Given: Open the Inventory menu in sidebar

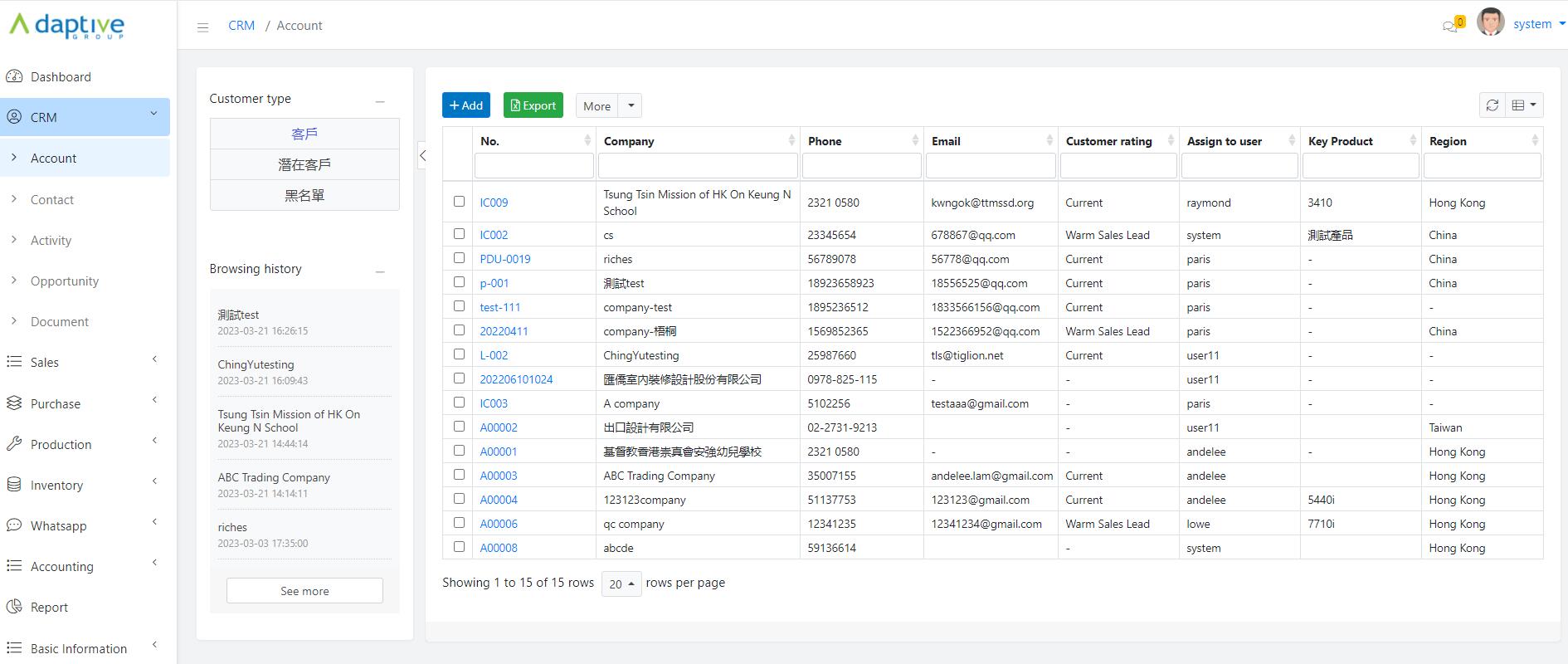Looking at the screenshot, I should (x=56, y=486).
